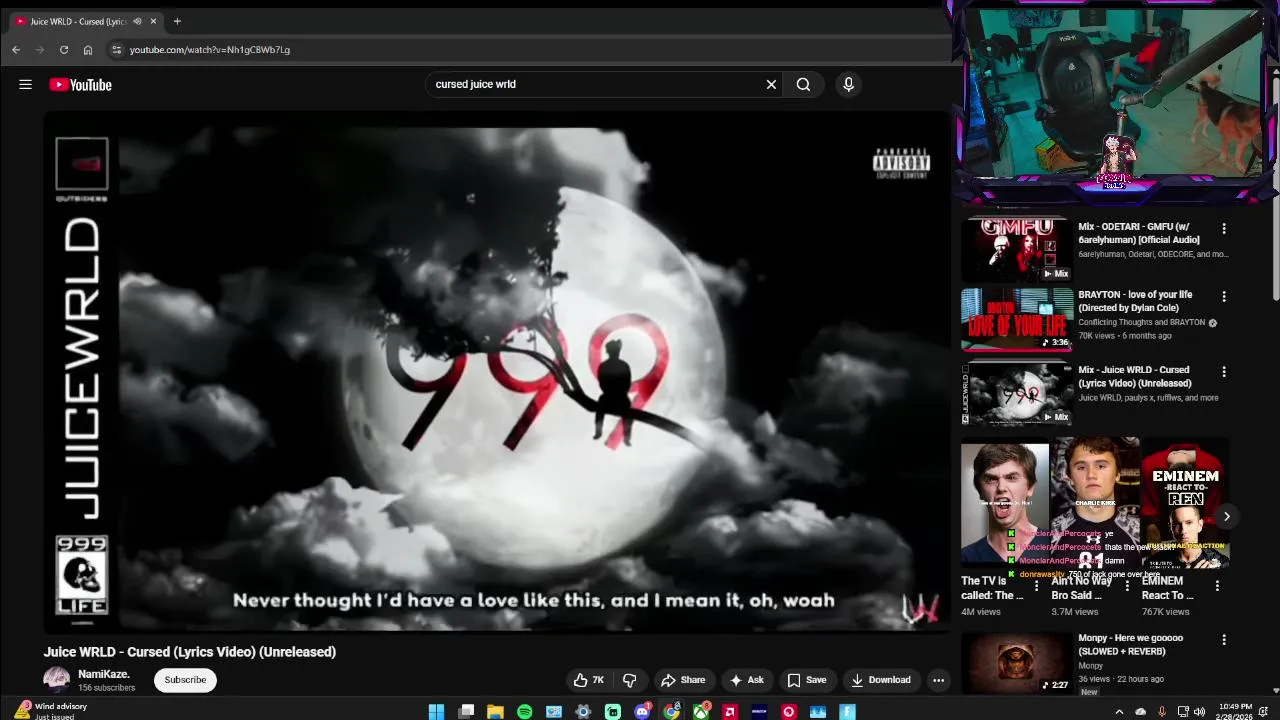This screenshot has height=720, width=1280.
Task: Open Spotify from the taskbar
Action: pos(525,712)
